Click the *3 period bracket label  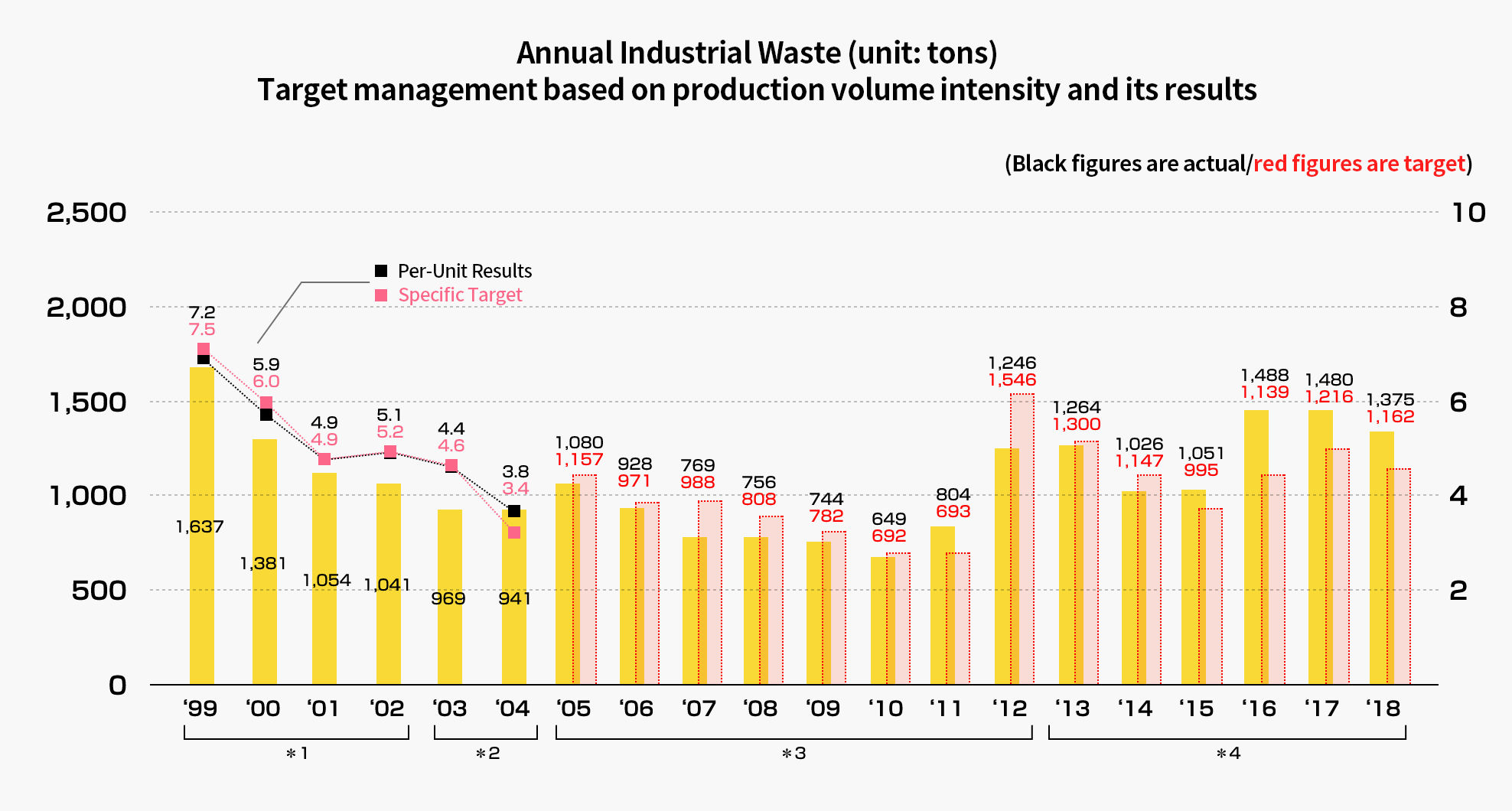click(793, 754)
